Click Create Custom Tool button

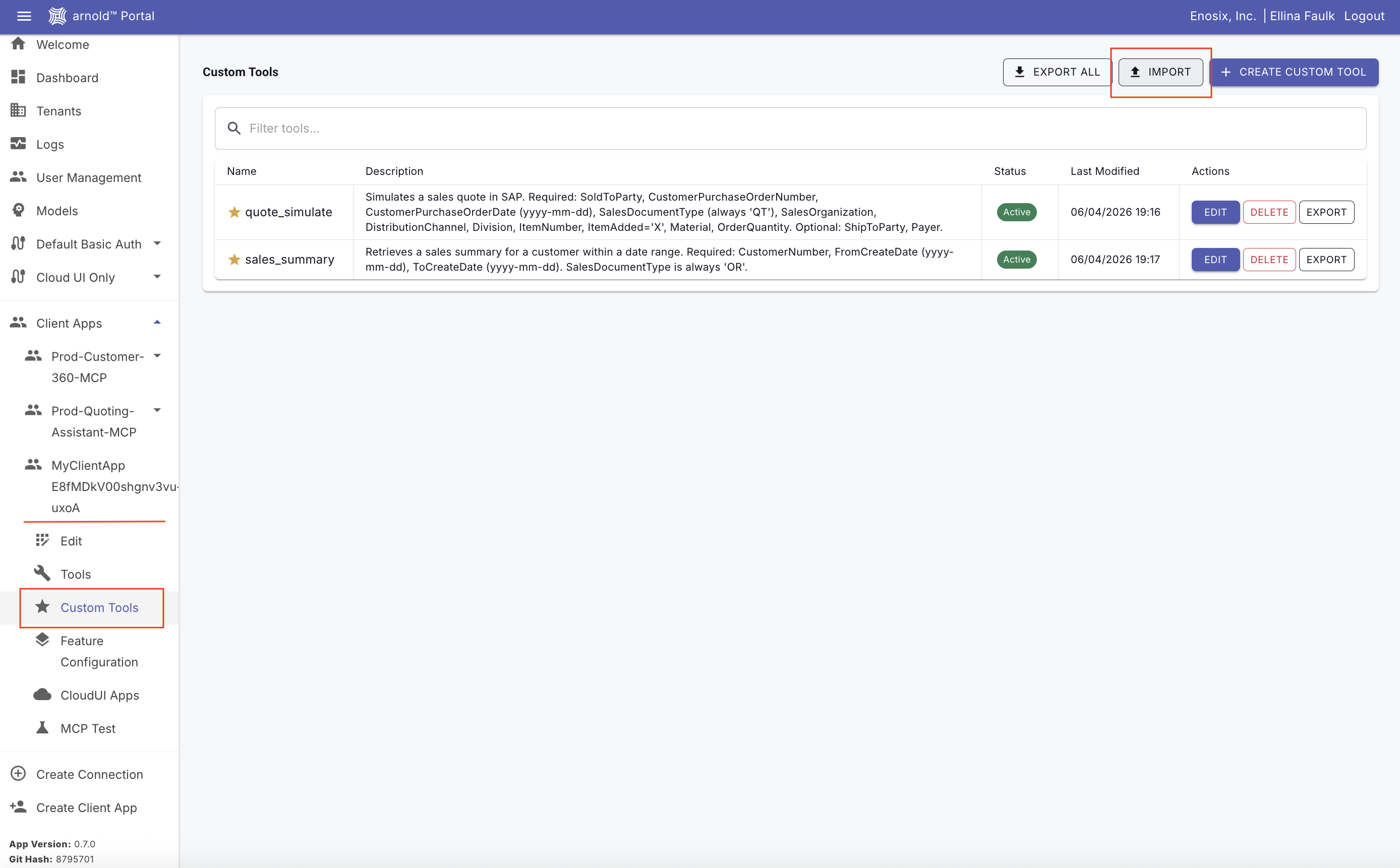(x=1294, y=72)
